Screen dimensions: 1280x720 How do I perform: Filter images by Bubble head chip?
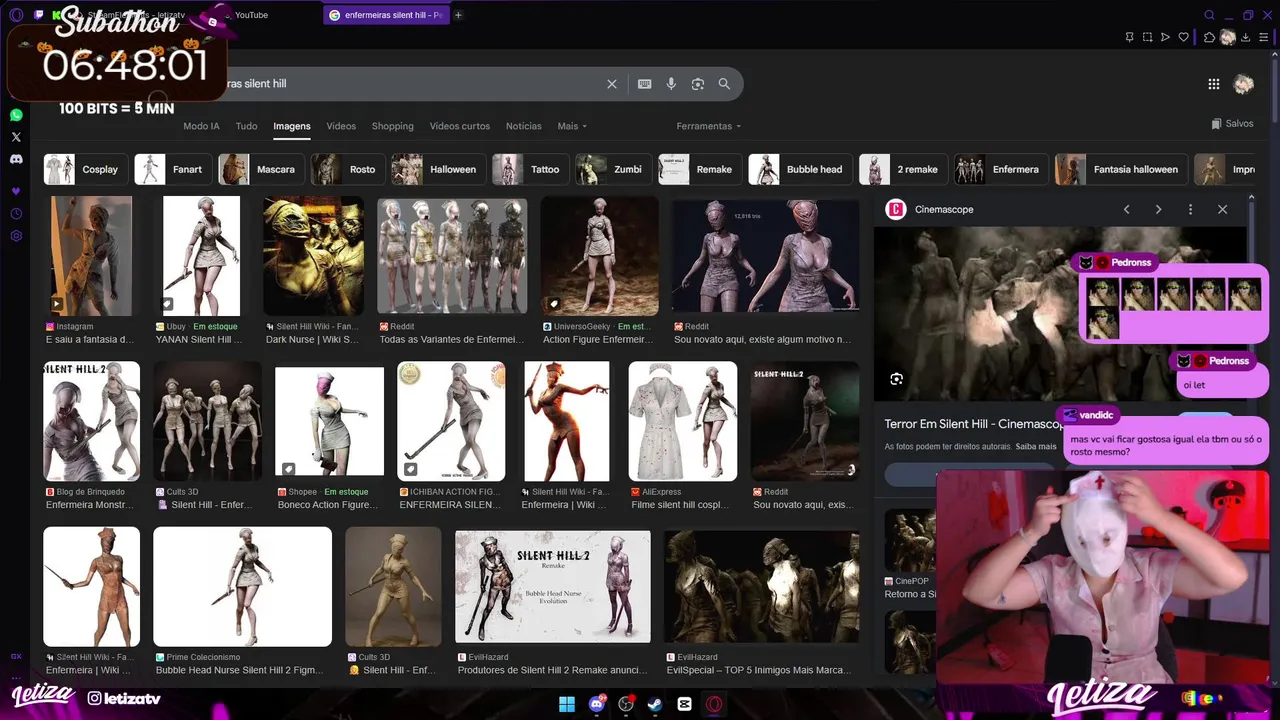pyautogui.click(x=800, y=169)
